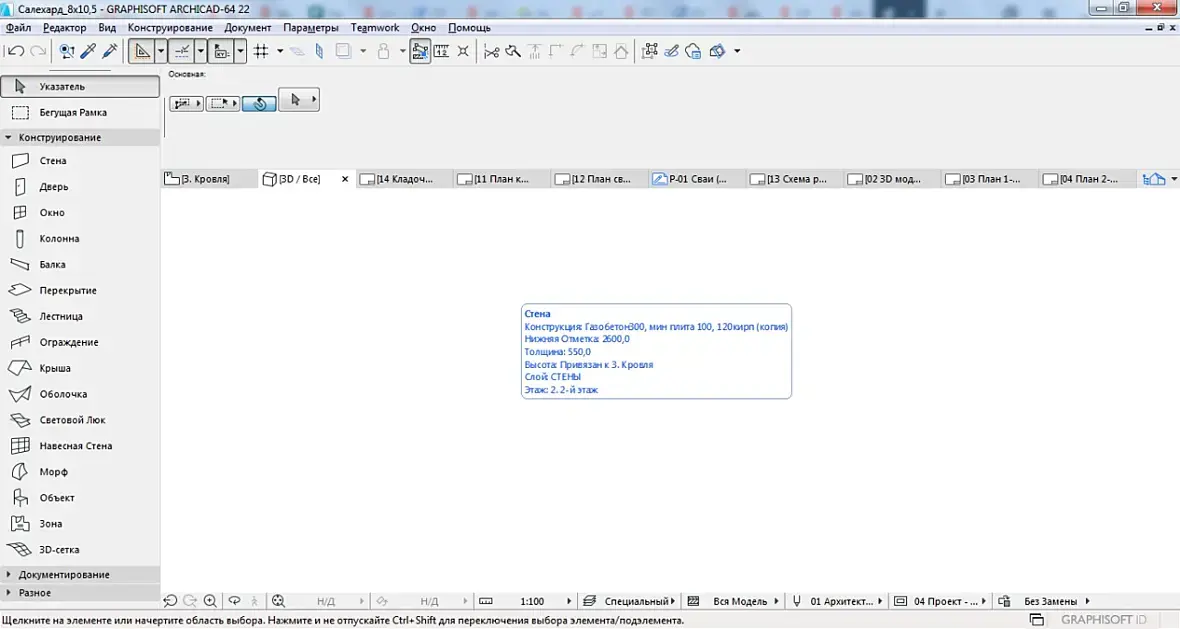This screenshot has width=1180, height=629.
Task: Open the Файл menu
Action: (19, 28)
